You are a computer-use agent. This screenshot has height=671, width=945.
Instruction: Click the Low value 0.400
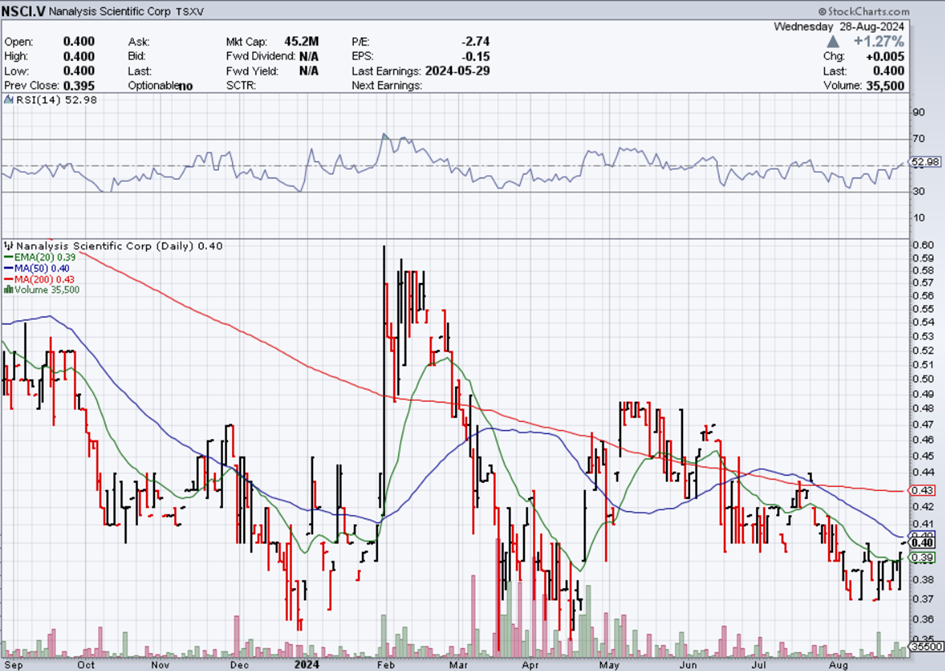point(79,71)
